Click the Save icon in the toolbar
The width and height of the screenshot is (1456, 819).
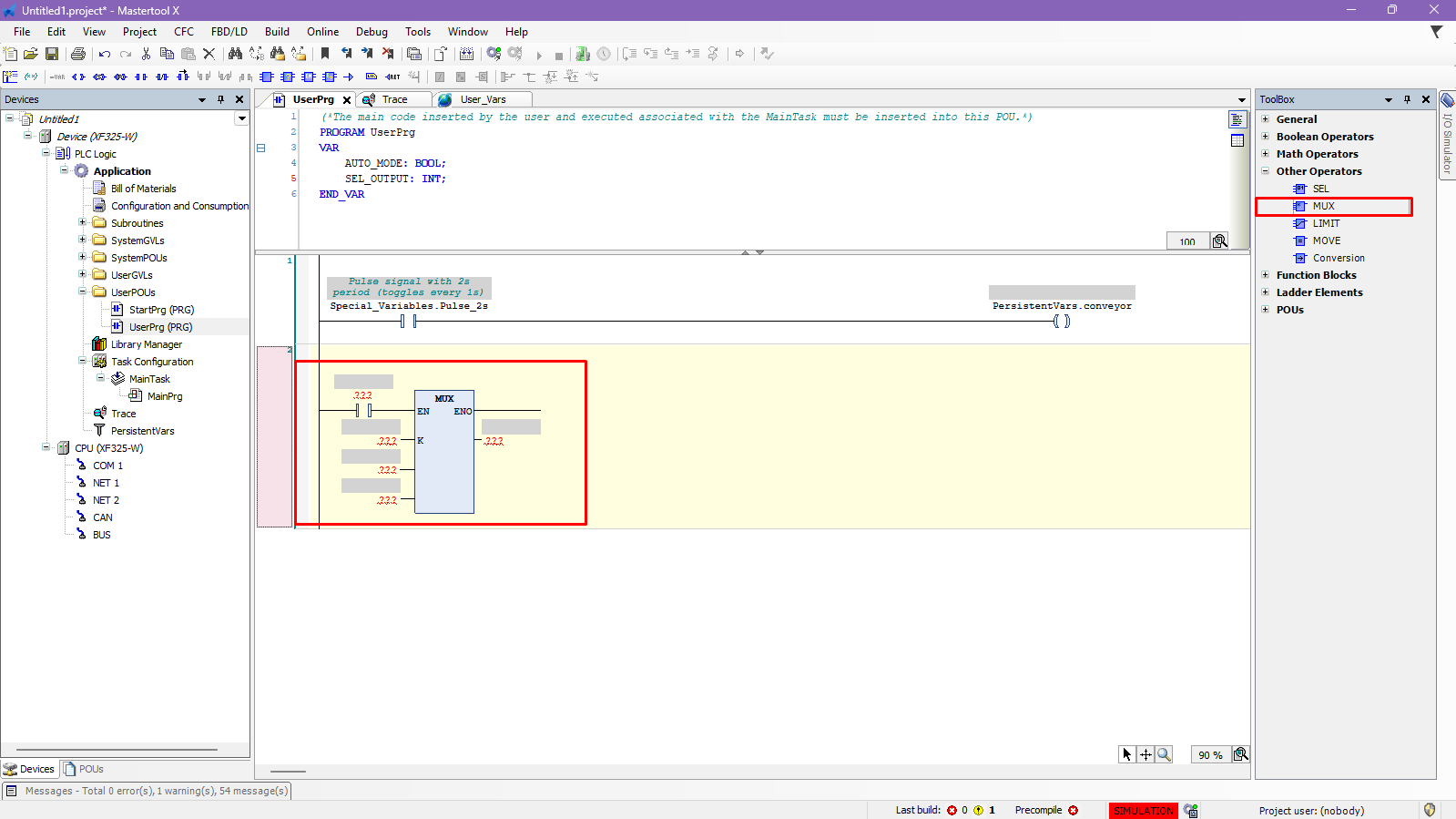pos(52,55)
